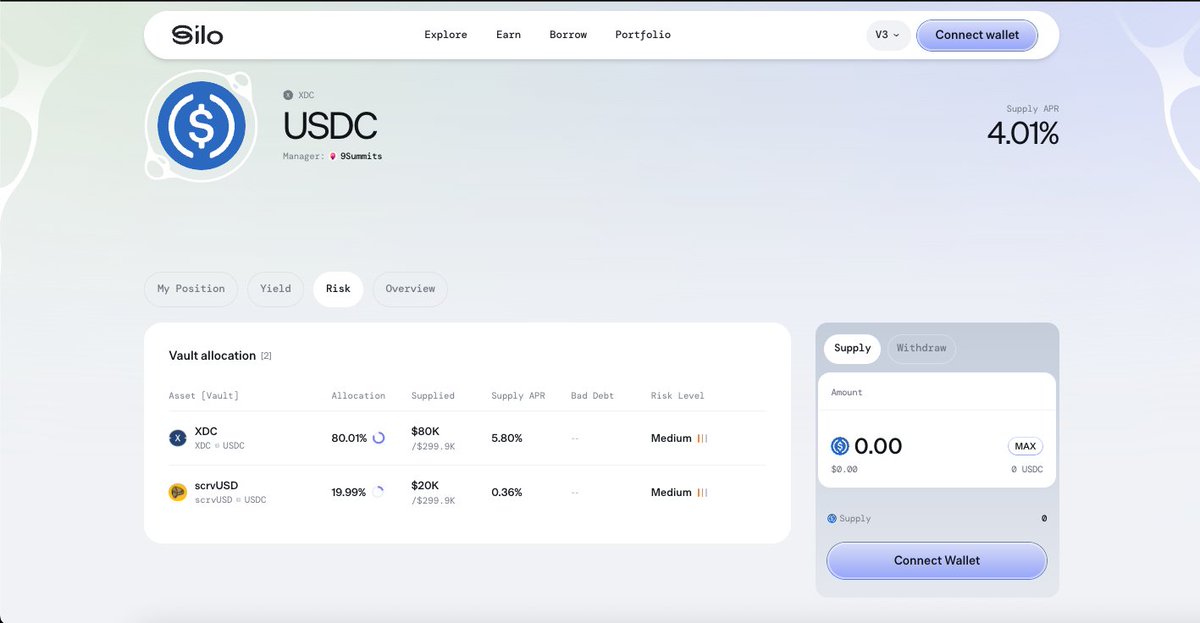Click the 80.01% allocation value
The width and height of the screenshot is (1200, 623).
(x=349, y=438)
